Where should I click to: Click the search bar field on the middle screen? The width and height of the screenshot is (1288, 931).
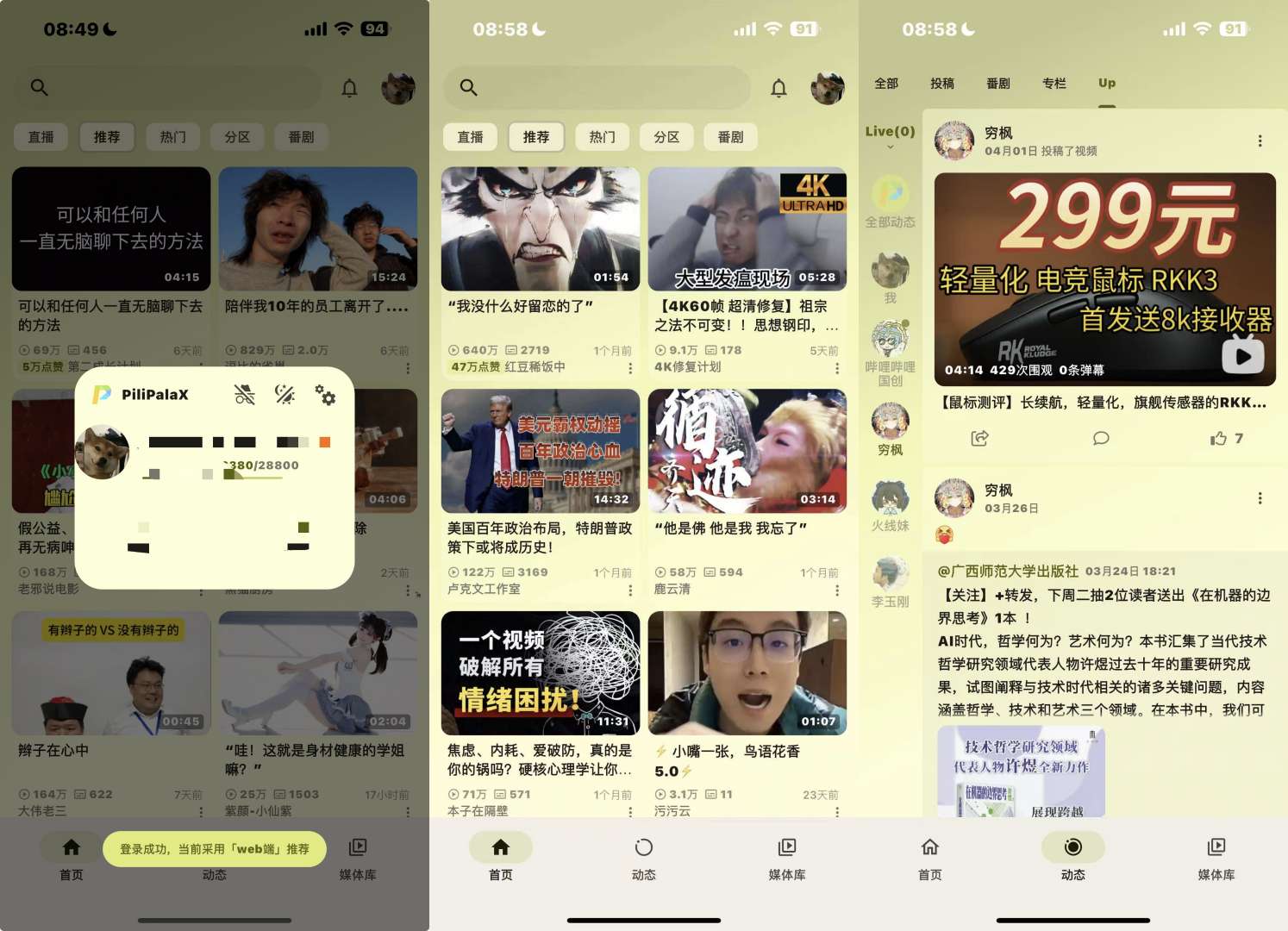(x=597, y=88)
